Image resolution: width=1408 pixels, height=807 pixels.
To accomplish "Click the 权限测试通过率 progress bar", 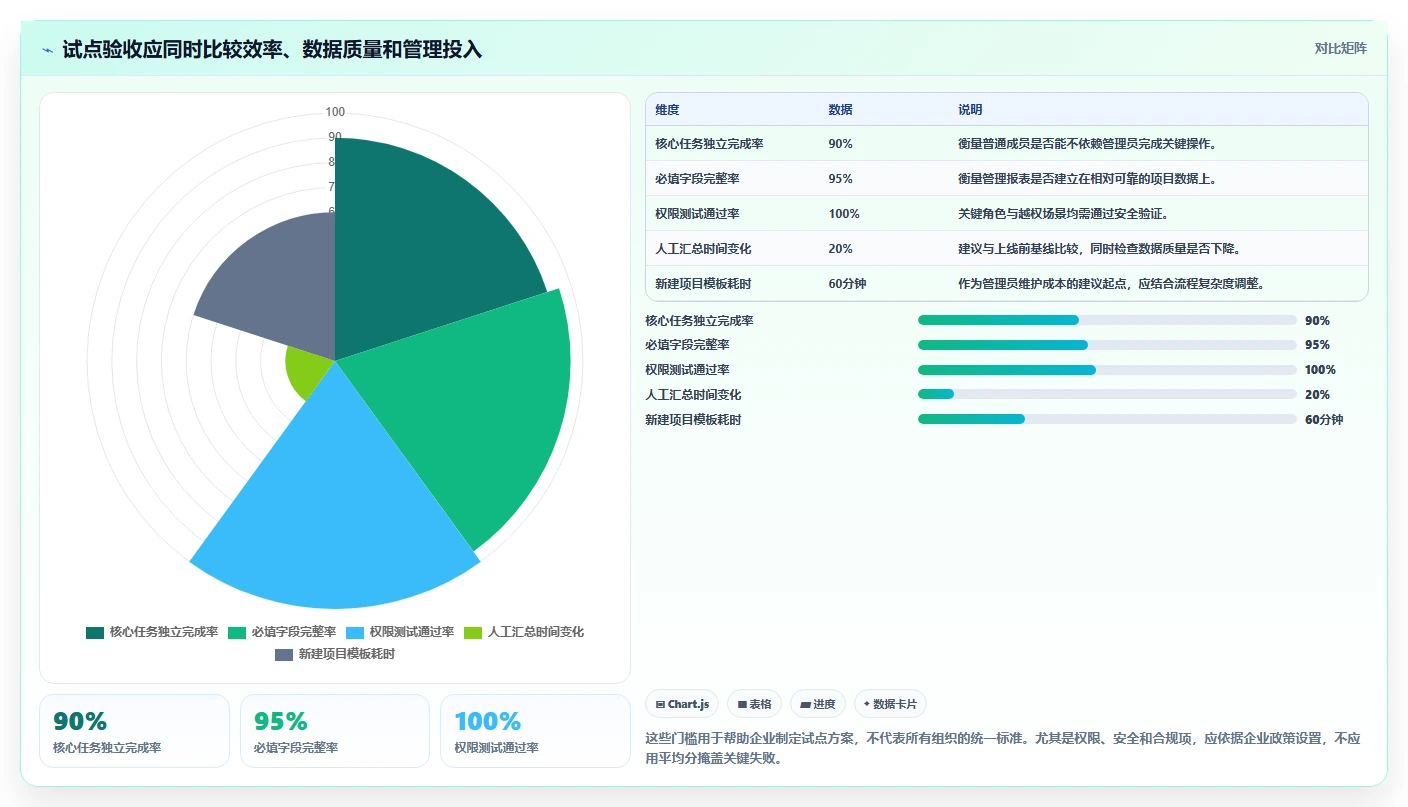I will (1107, 370).
